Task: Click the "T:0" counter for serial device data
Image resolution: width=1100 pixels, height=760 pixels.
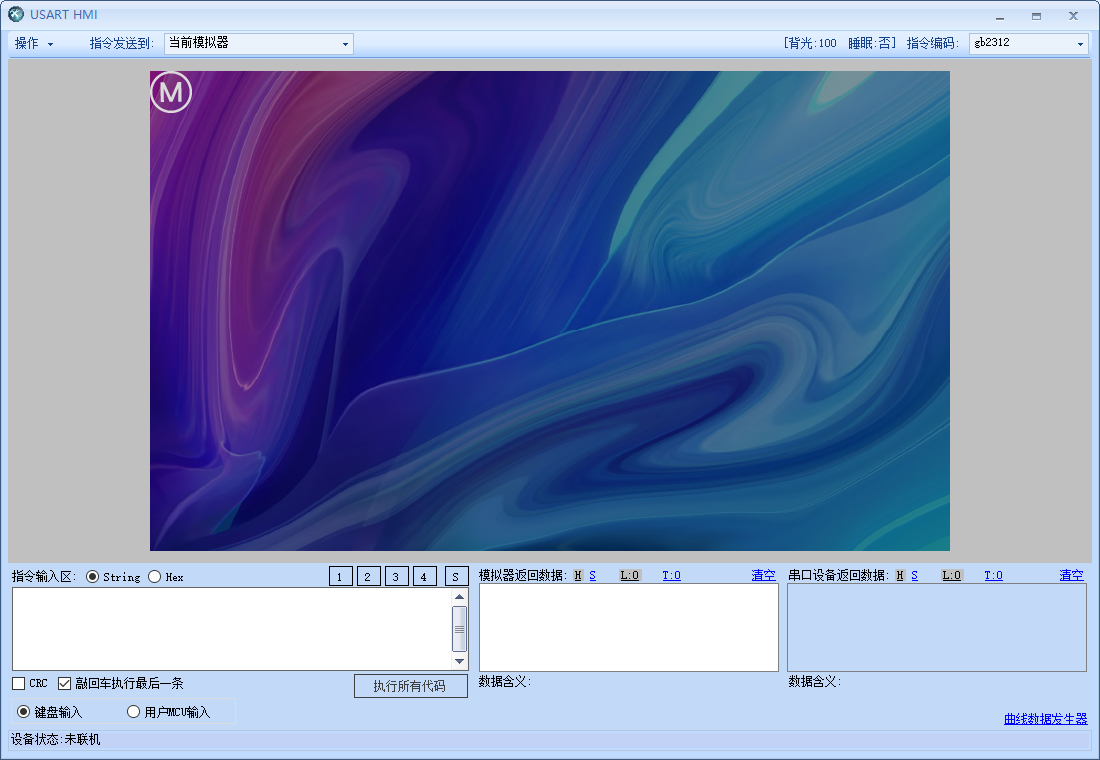Action: point(992,575)
